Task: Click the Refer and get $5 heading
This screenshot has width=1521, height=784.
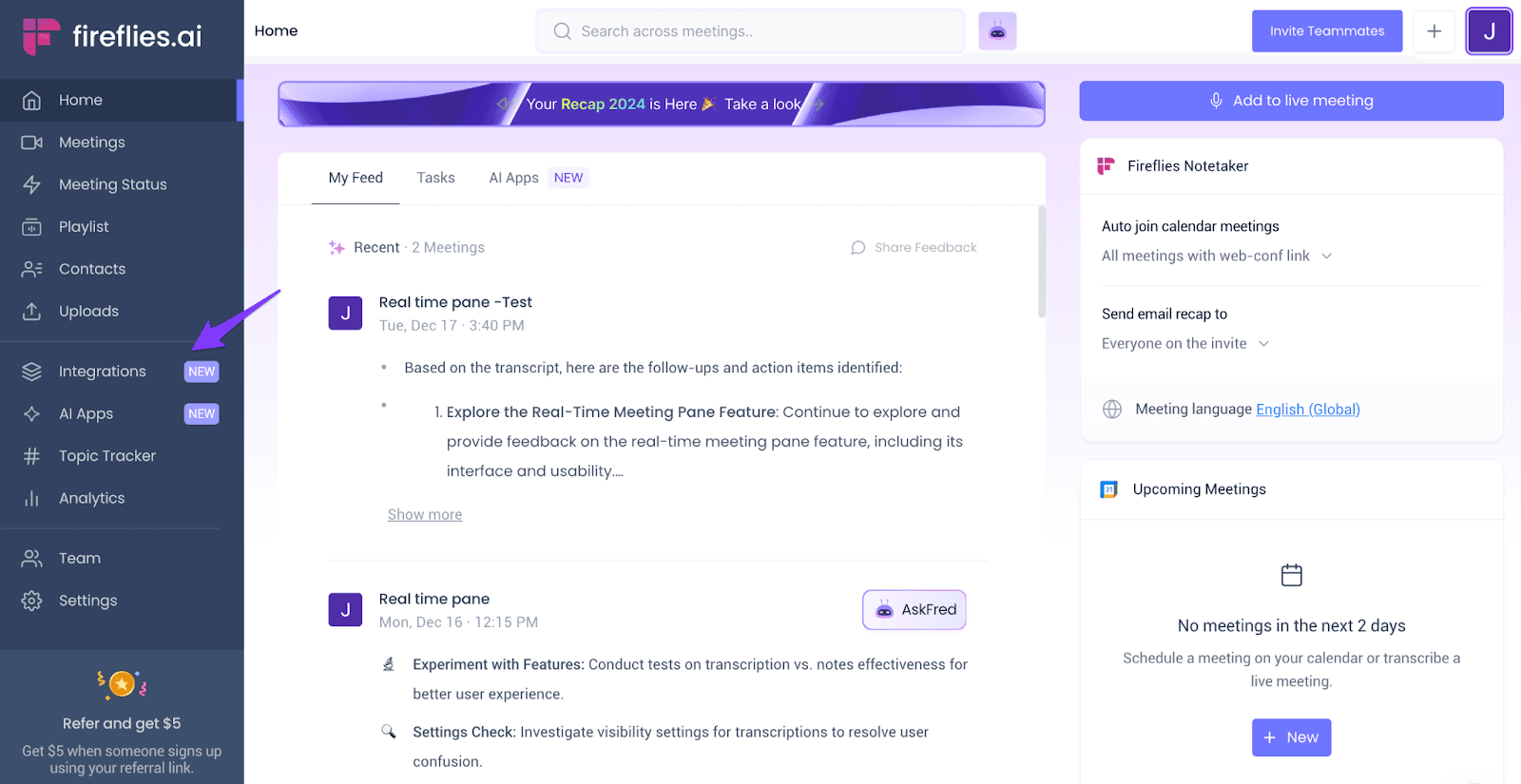Action: point(122,723)
